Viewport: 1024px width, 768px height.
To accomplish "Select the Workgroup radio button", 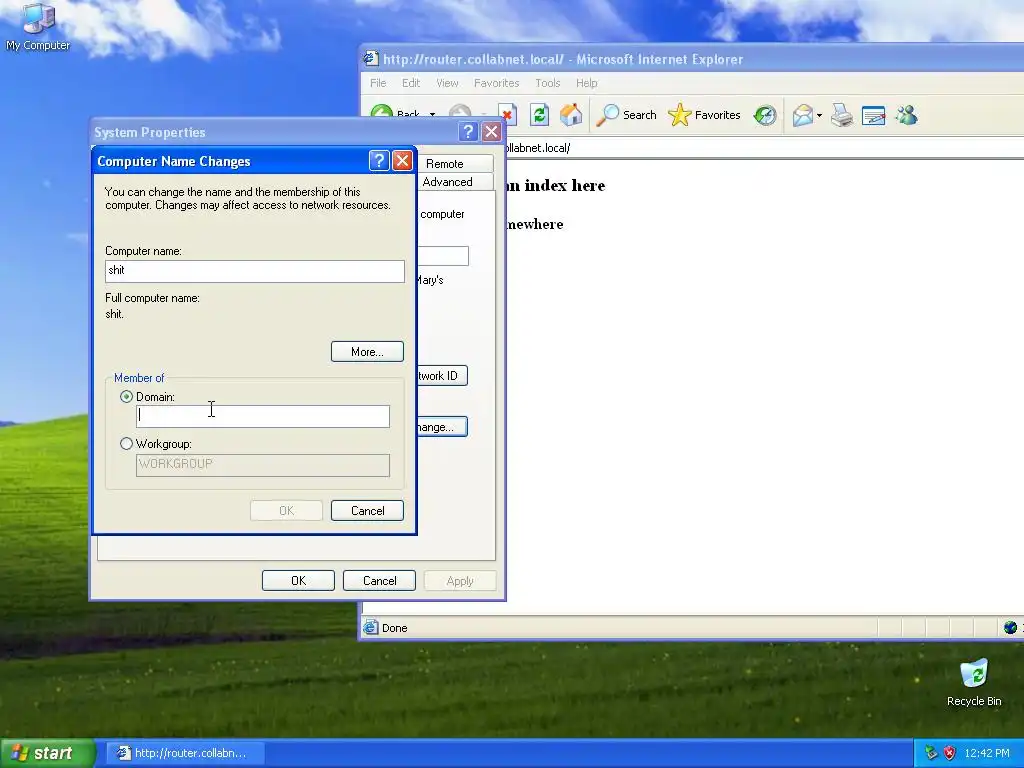I will pyautogui.click(x=127, y=443).
